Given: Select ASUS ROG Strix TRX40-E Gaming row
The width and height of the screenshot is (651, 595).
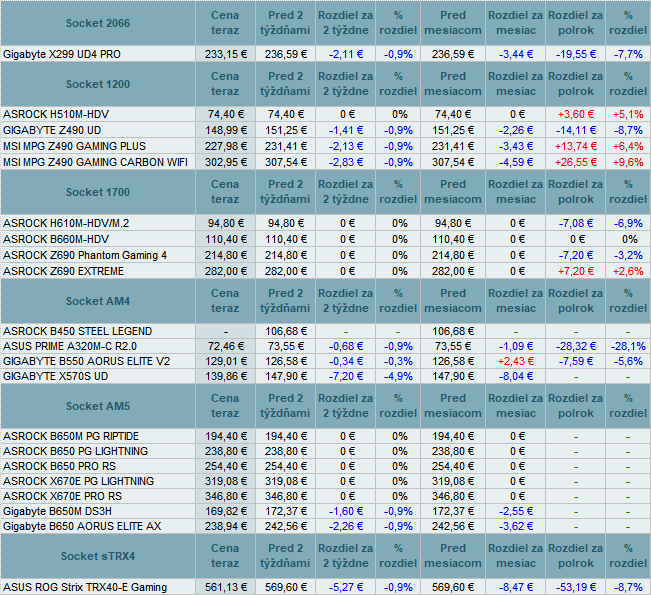Looking at the screenshot, I should [85, 587].
